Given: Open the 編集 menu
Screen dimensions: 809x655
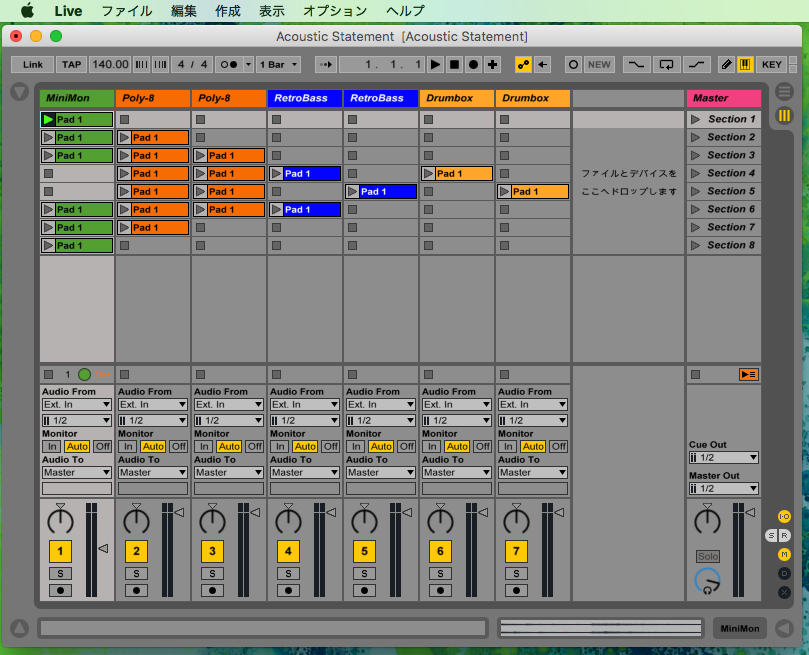Looking at the screenshot, I should [184, 11].
